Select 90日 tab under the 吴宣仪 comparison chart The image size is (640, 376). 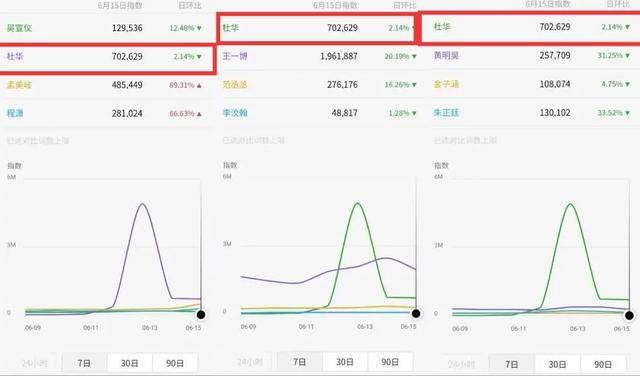(x=175, y=363)
